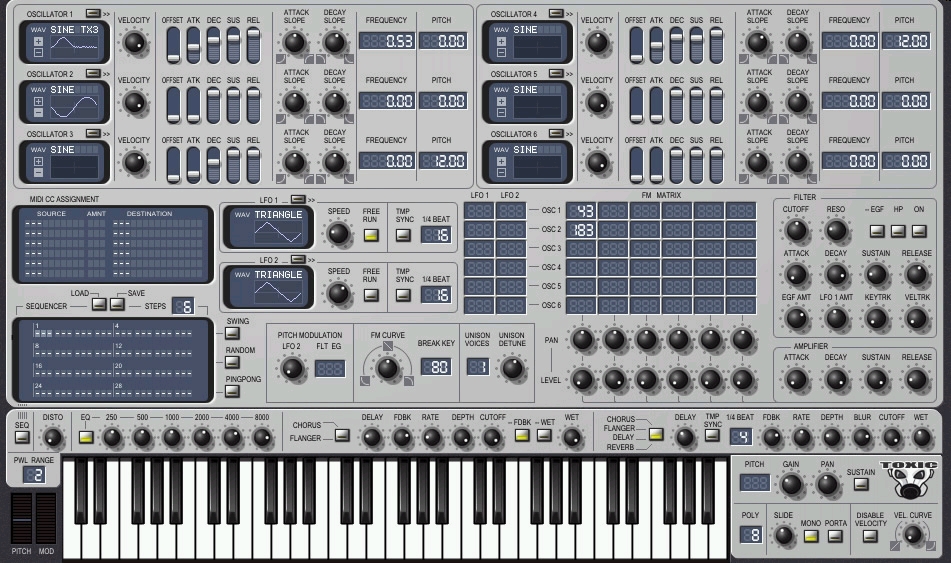Click the LFO 1 TRIANGLE waveform display
The image size is (951, 563).
(268, 227)
